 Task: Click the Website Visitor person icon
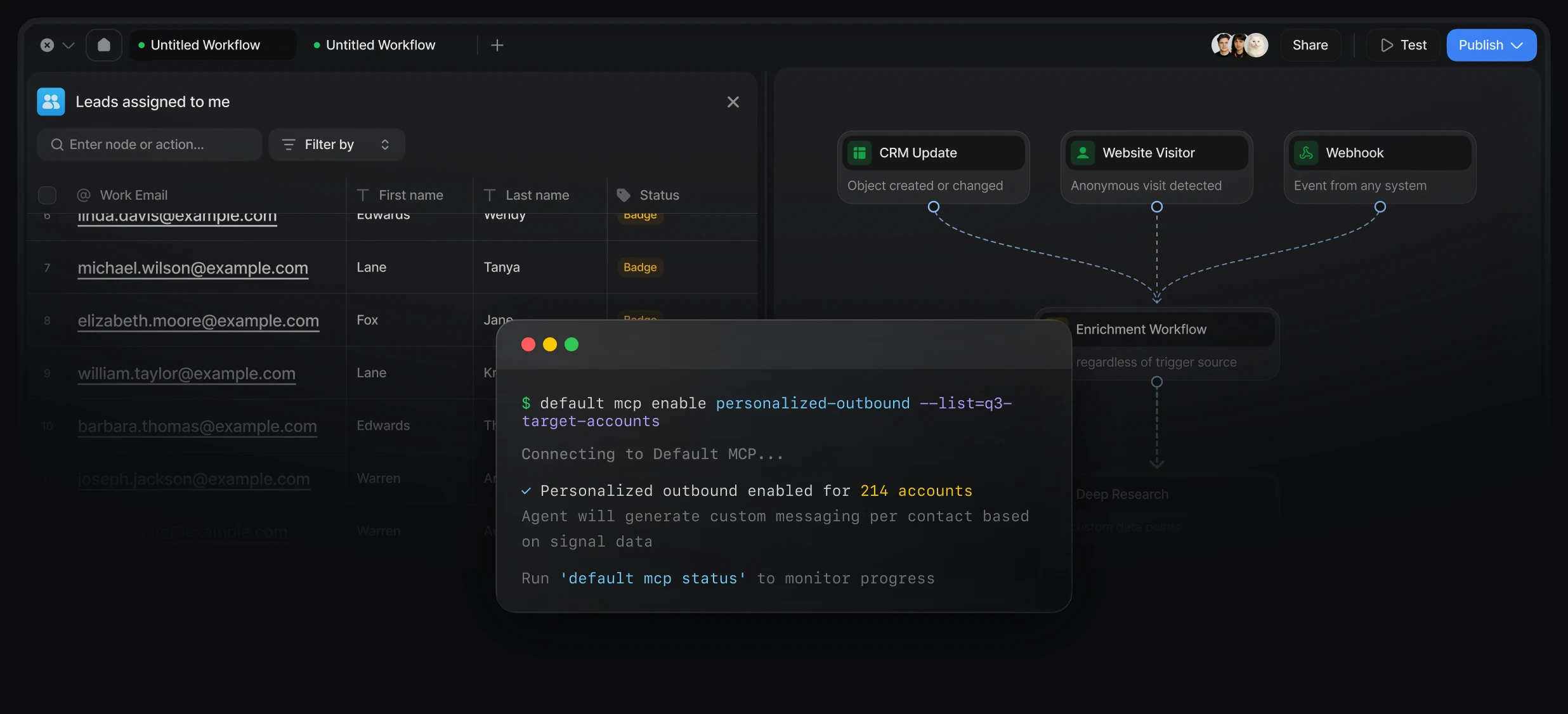point(1083,153)
